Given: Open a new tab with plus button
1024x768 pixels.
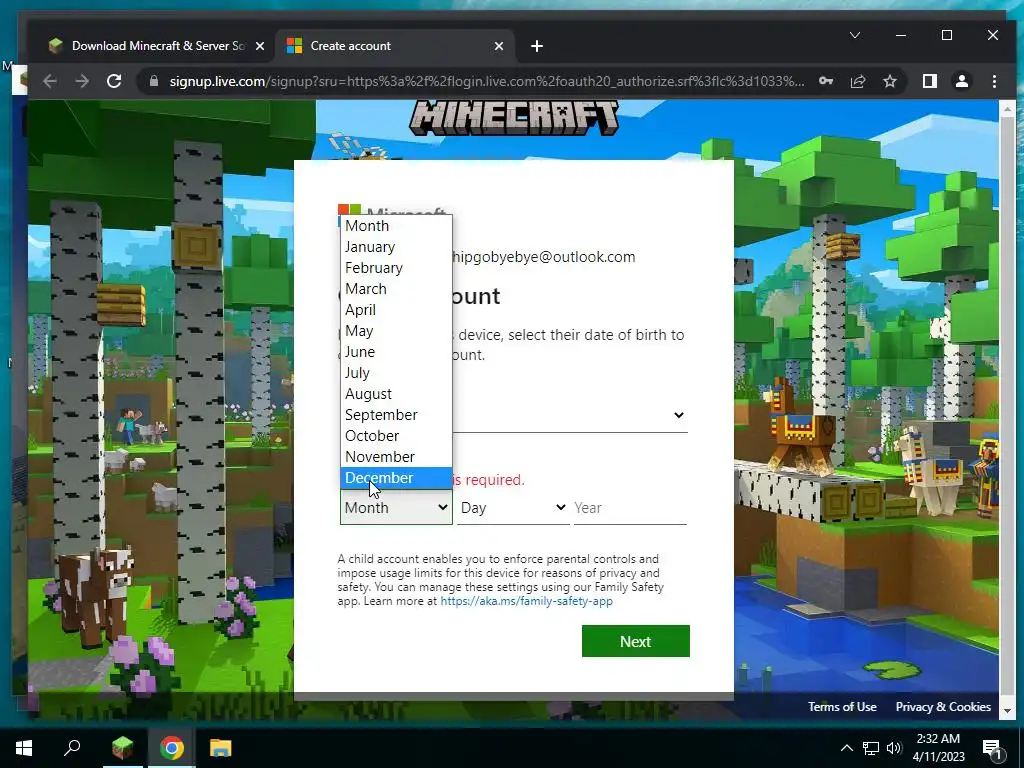Looking at the screenshot, I should pos(537,46).
